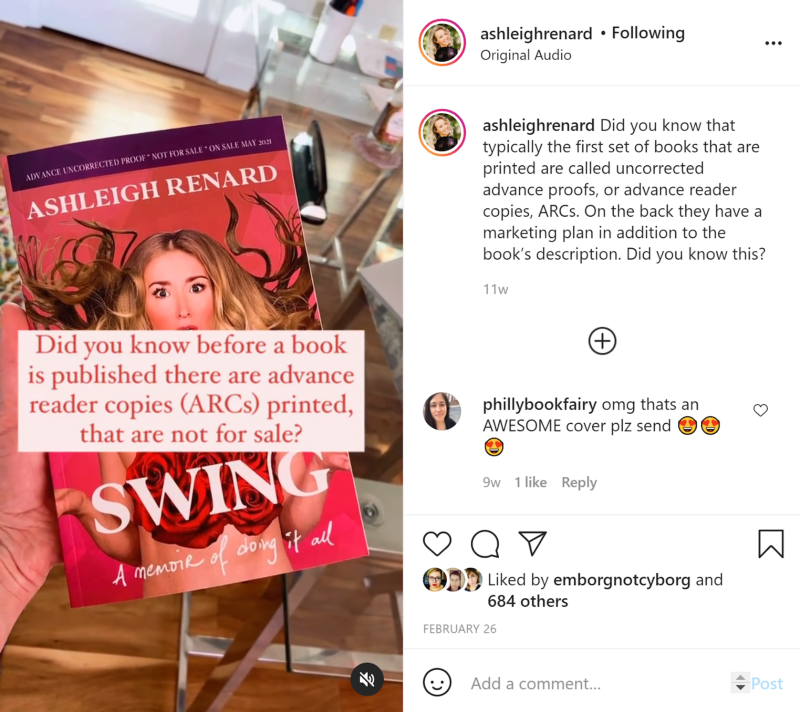The height and width of the screenshot is (712, 800).
Task: Click the Post comment button
Action: click(x=767, y=683)
